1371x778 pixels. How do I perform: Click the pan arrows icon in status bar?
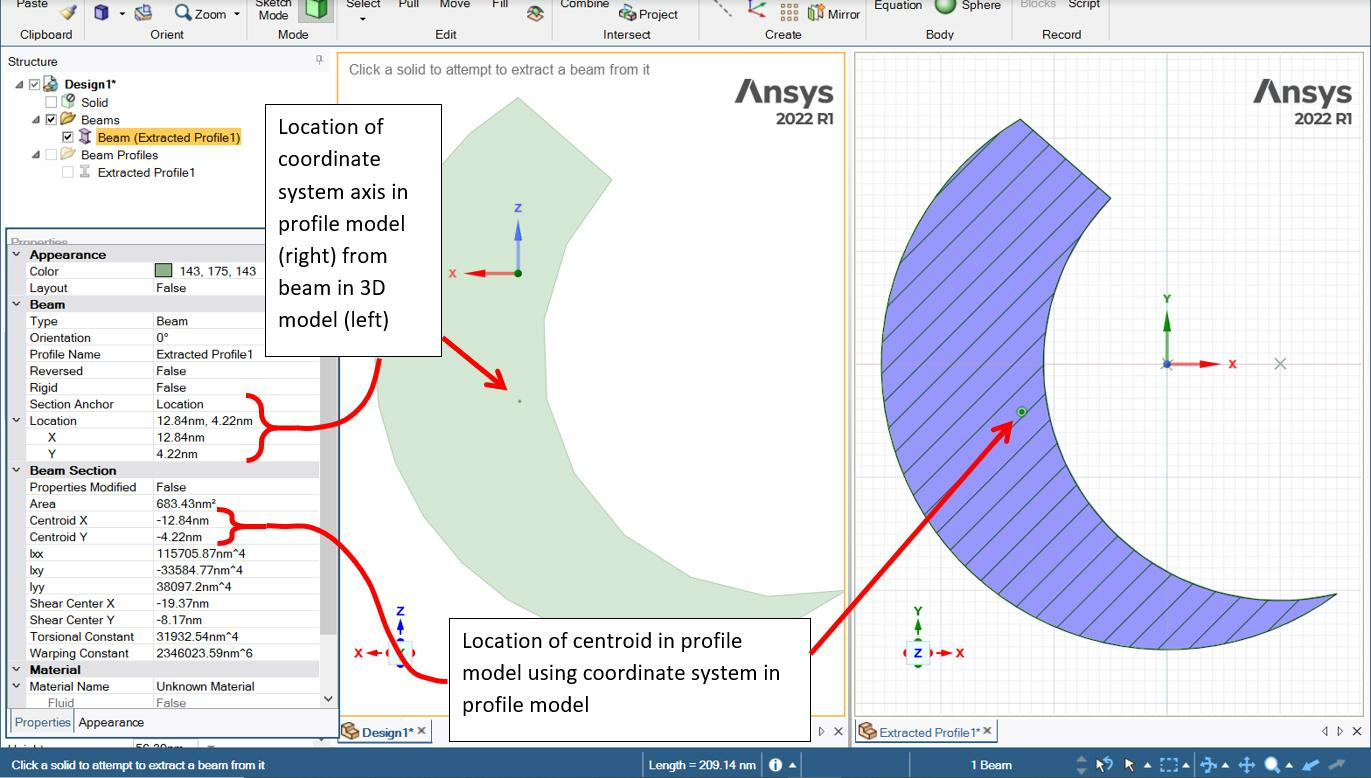click(x=1246, y=765)
